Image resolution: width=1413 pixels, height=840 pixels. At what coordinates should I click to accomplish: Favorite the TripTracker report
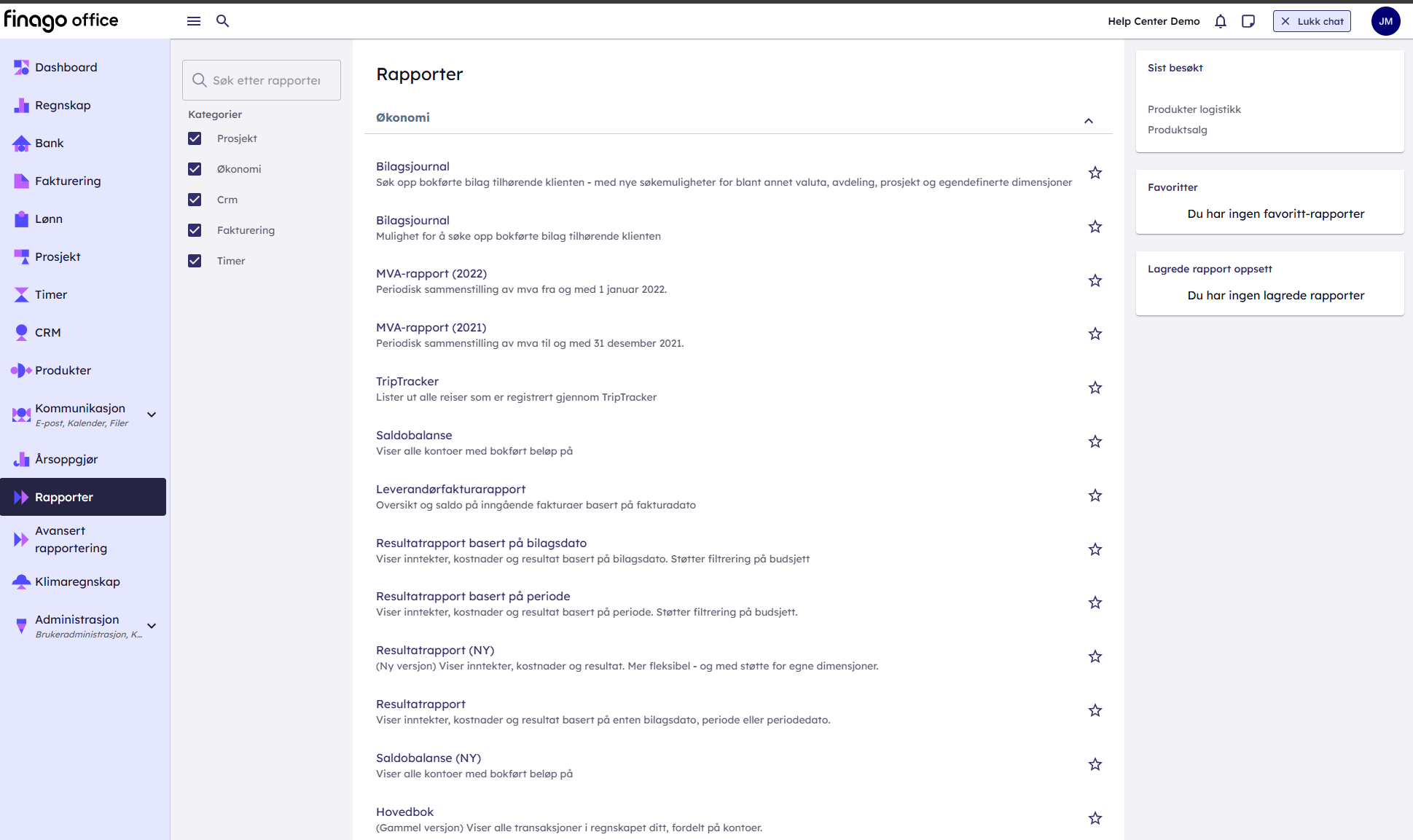tap(1095, 388)
